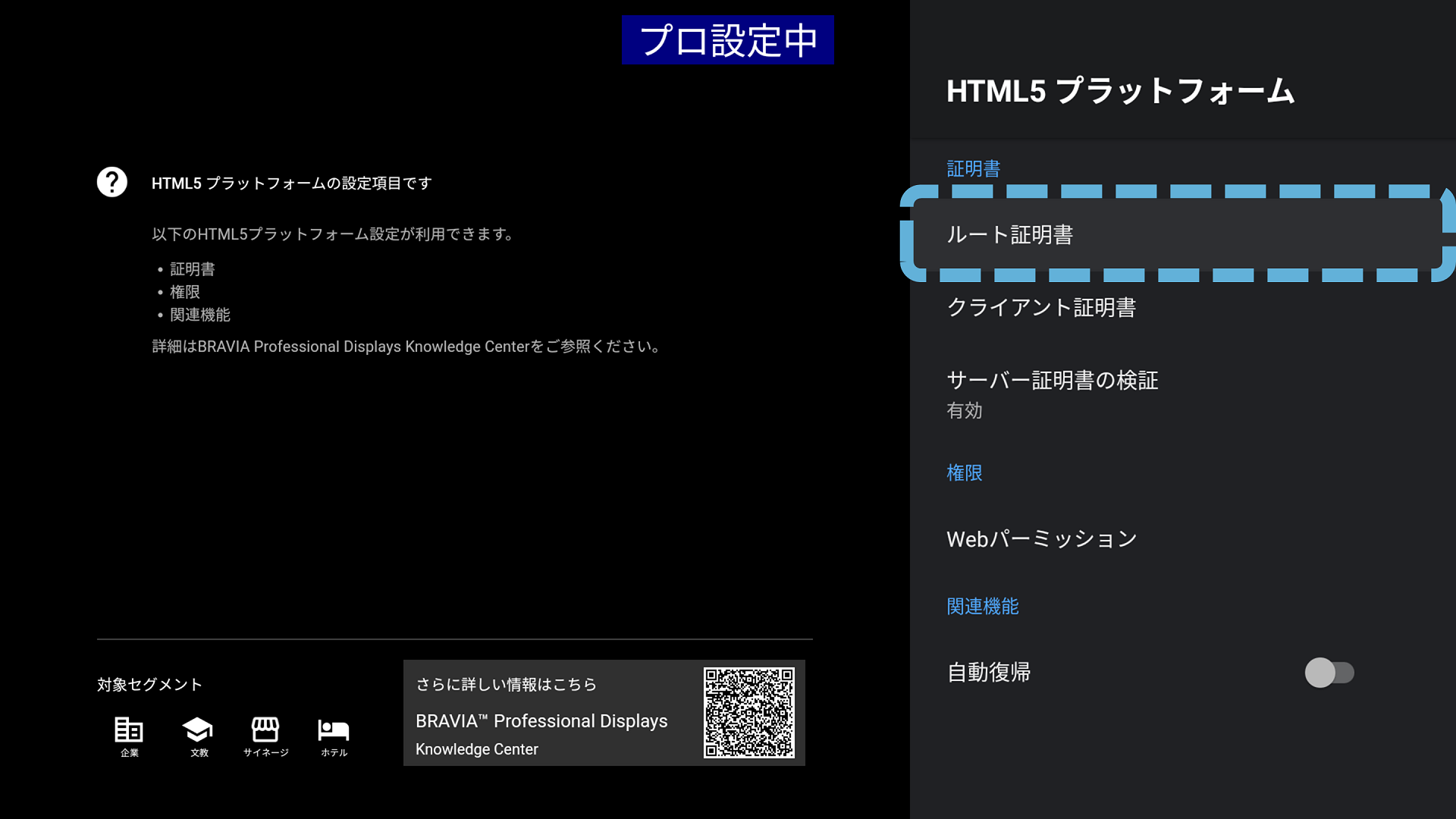Click the 企業 building segment icon
This screenshot has height=819, width=1456.
pos(129,730)
